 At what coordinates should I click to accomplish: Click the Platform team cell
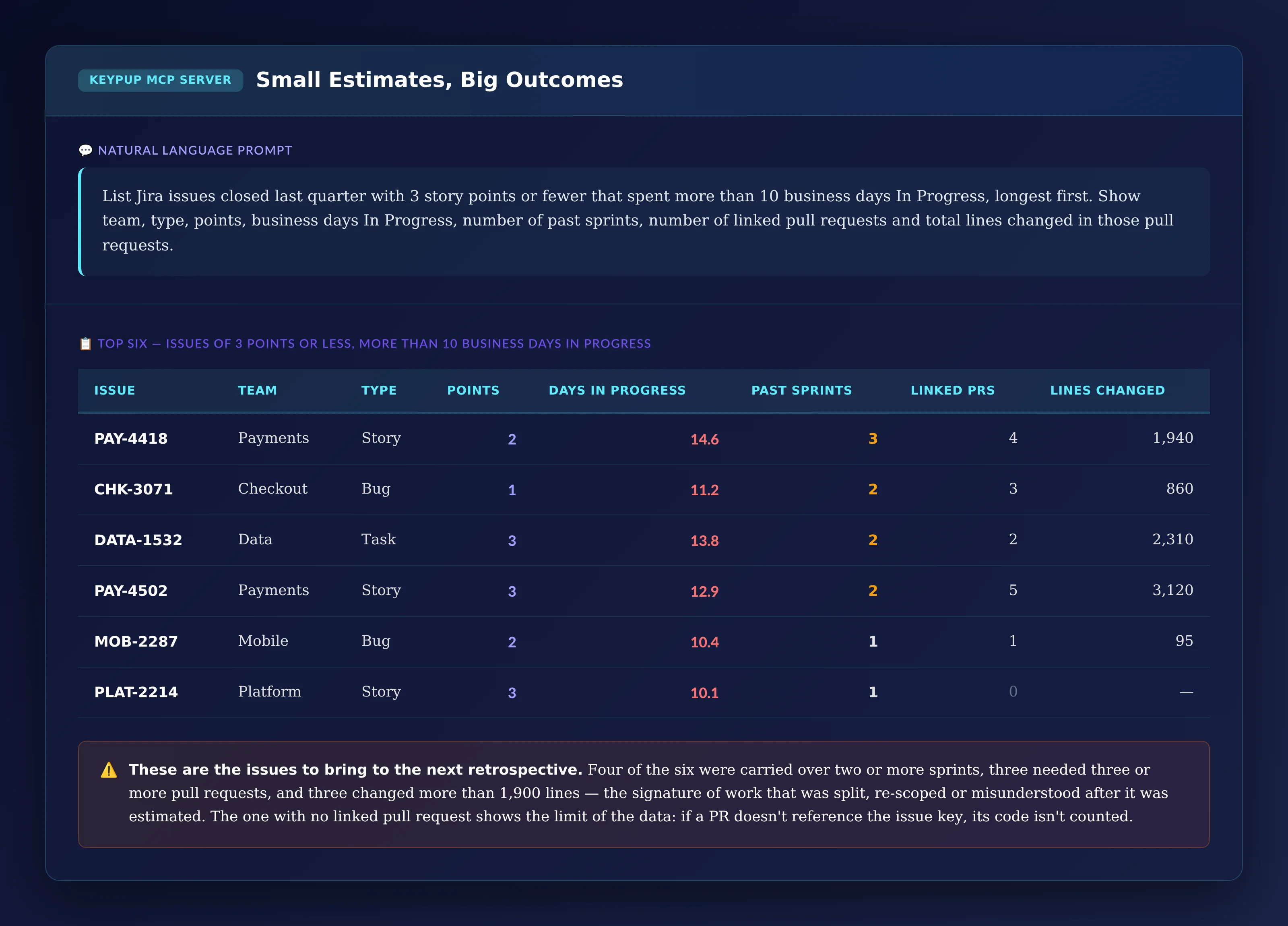point(269,691)
